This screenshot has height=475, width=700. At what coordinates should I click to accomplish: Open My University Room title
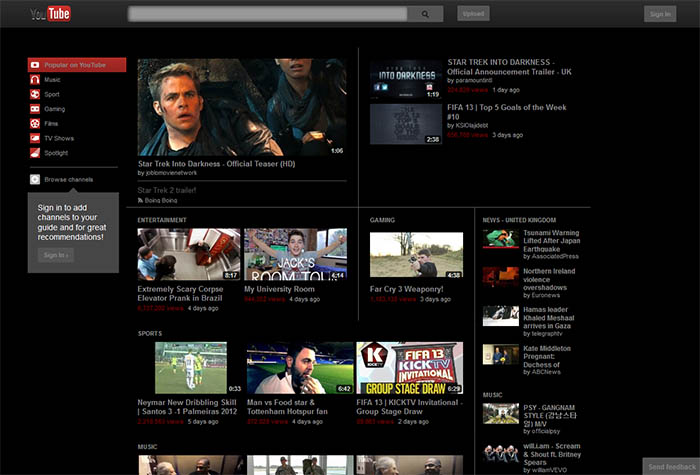pos(279,289)
